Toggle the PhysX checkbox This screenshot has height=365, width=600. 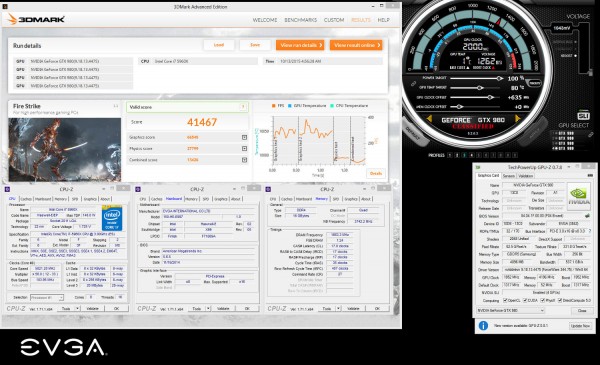pos(543,300)
